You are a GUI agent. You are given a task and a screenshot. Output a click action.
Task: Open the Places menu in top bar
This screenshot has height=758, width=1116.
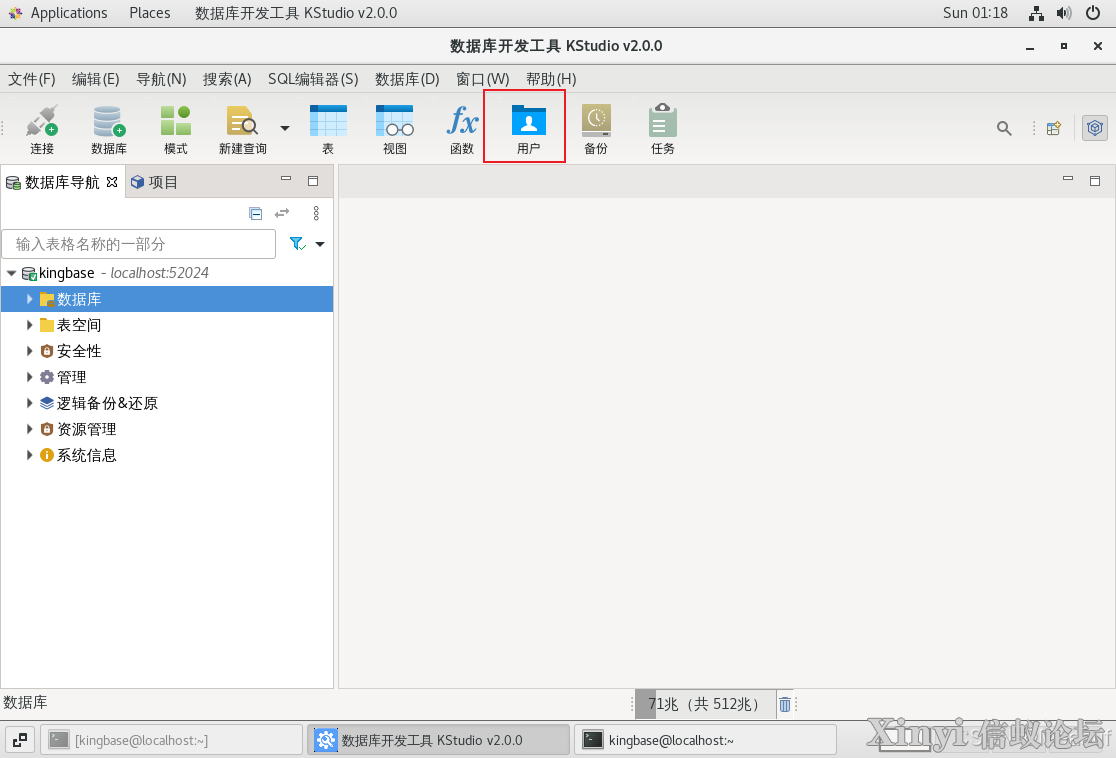149,13
